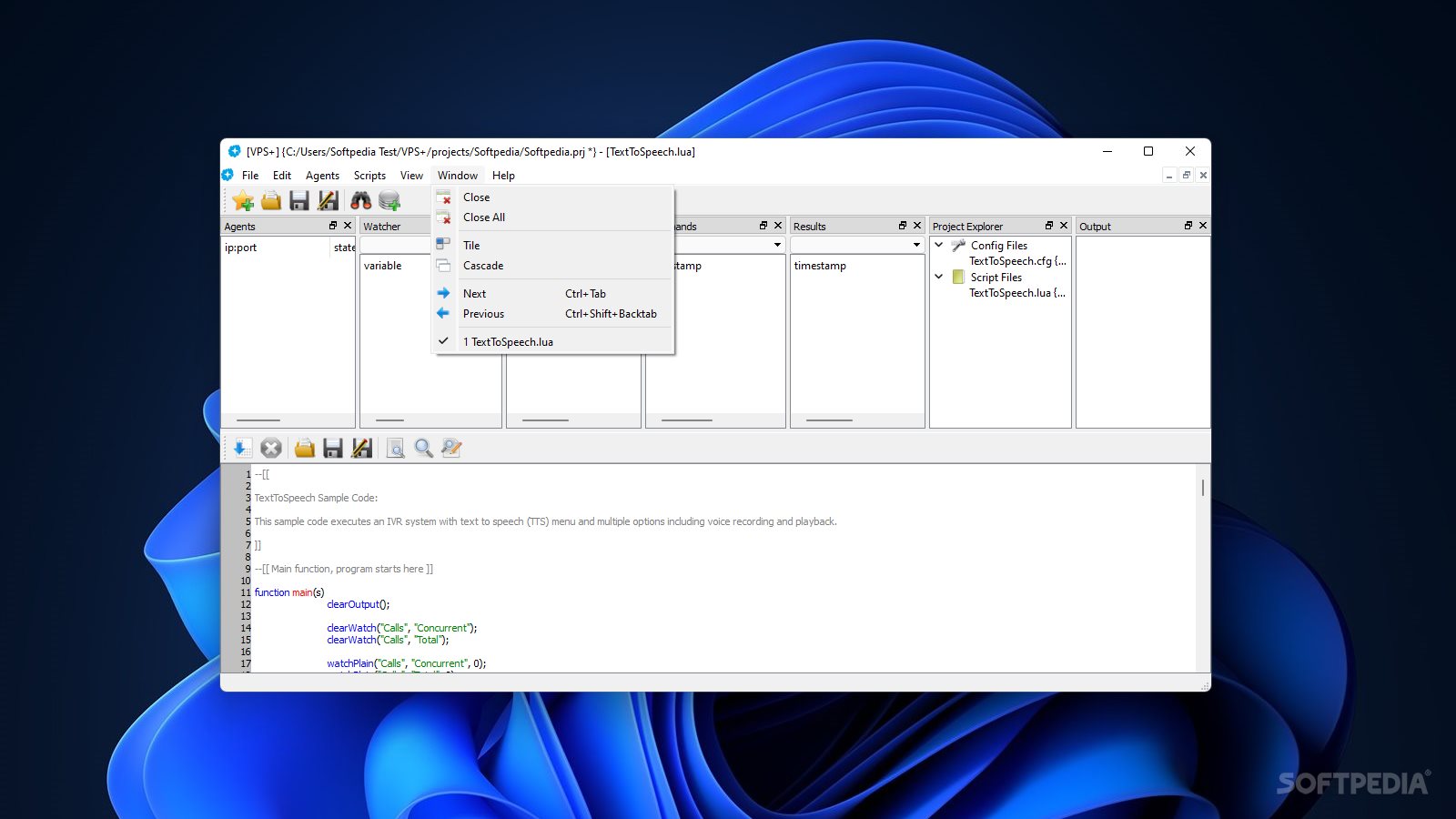Close the Project Explorer panel
This screenshot has width=1456, height=819.
click(x=1064, y=226)
